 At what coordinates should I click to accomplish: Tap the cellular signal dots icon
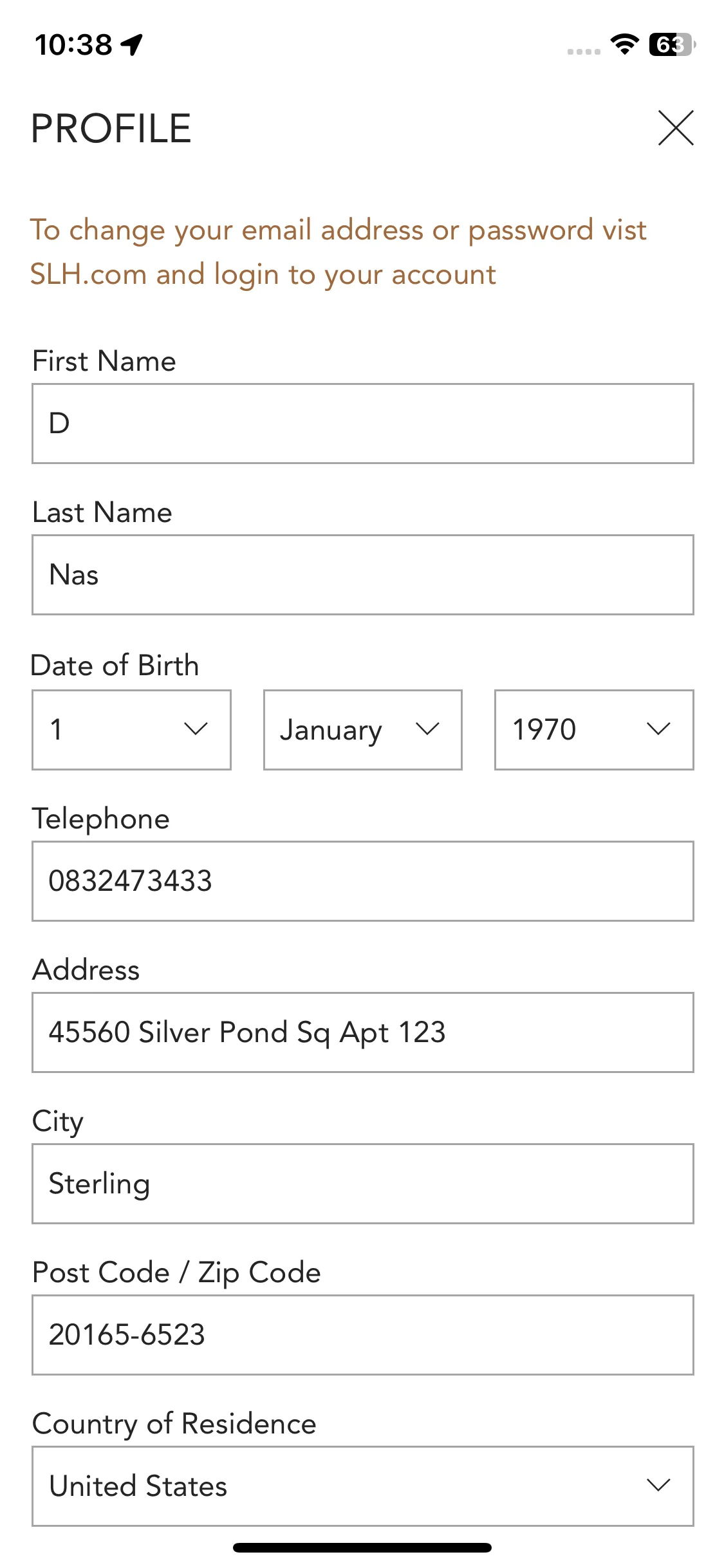click(584, 51)
